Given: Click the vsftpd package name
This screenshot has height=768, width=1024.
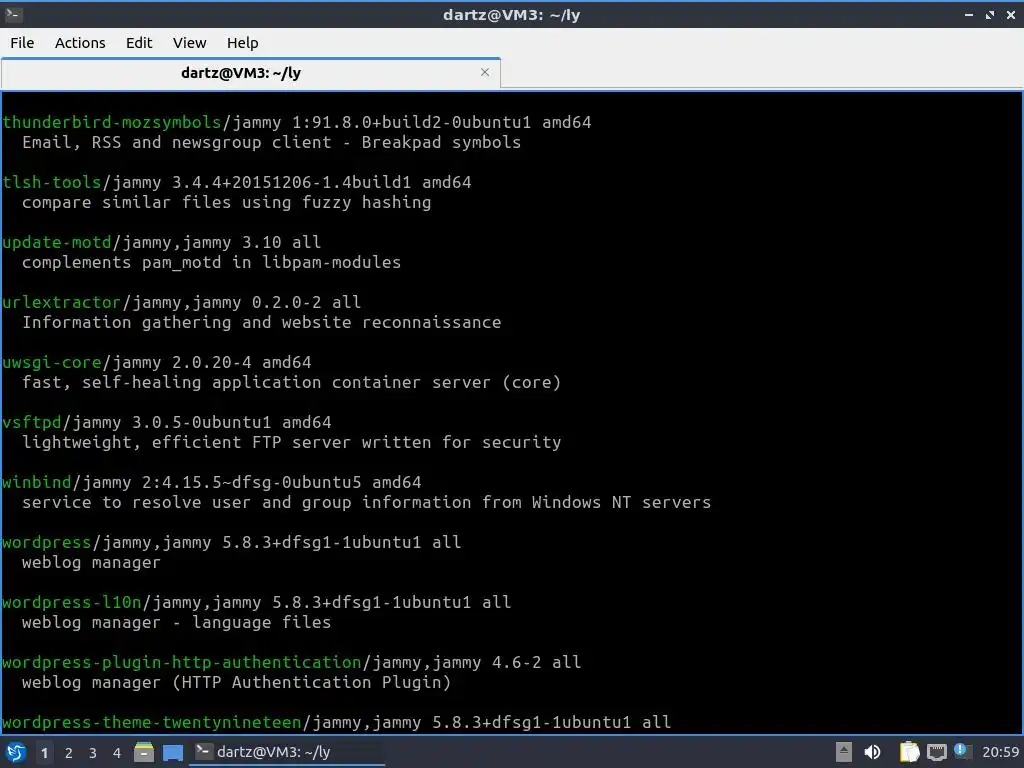Looking at the screenshot, I should [x=31, y=423].
